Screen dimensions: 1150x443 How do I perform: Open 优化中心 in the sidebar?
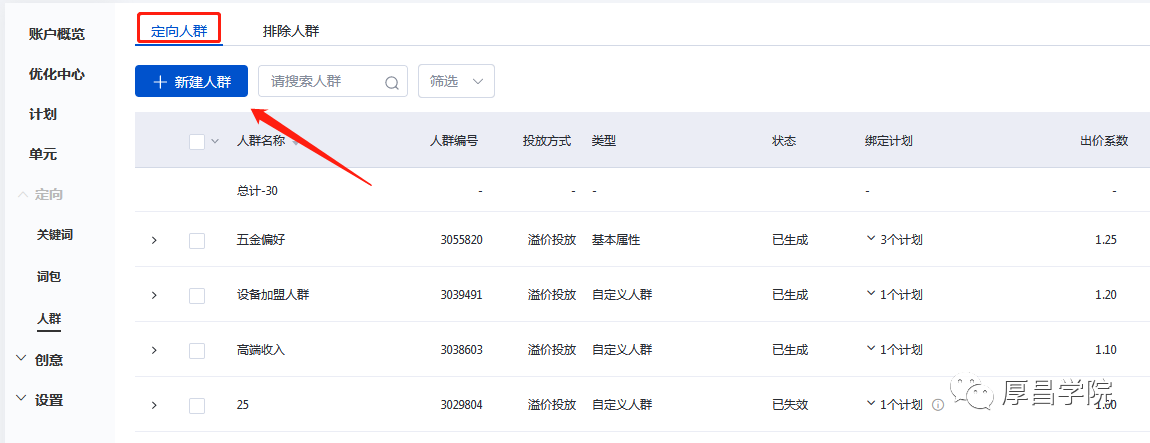tap(56, 75)
